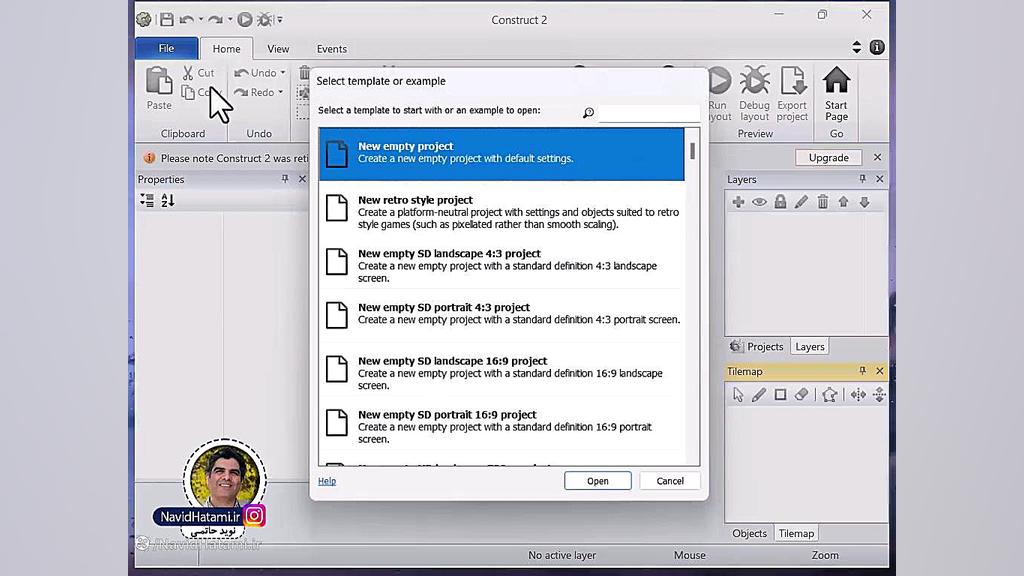Open the Start Page
Viewport: 1024px width, 576px height.
pyautogui.click(x=836, y=94)
